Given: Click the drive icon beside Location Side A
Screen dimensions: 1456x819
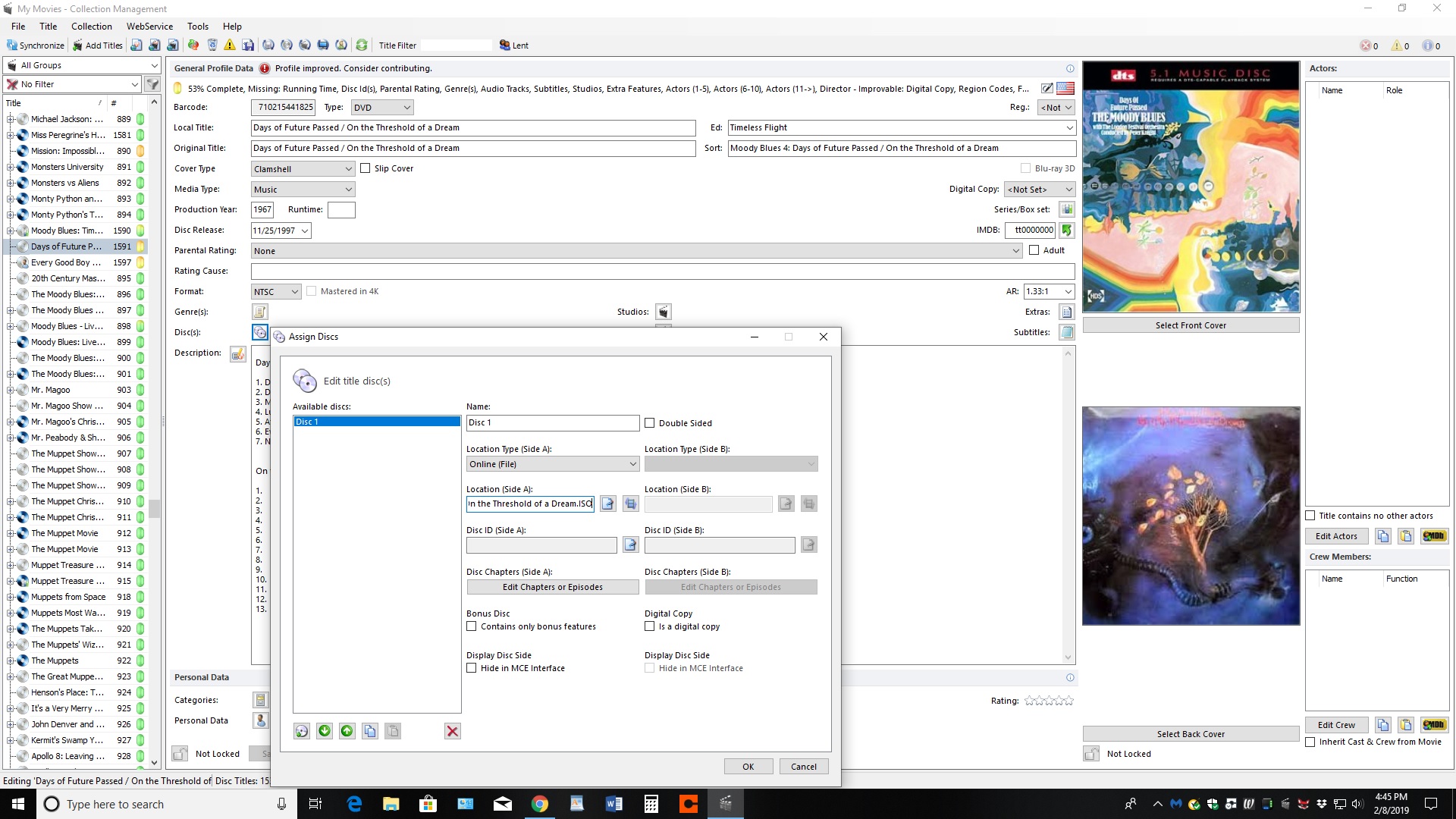Looking at the screenshot, I should (630, 504).
